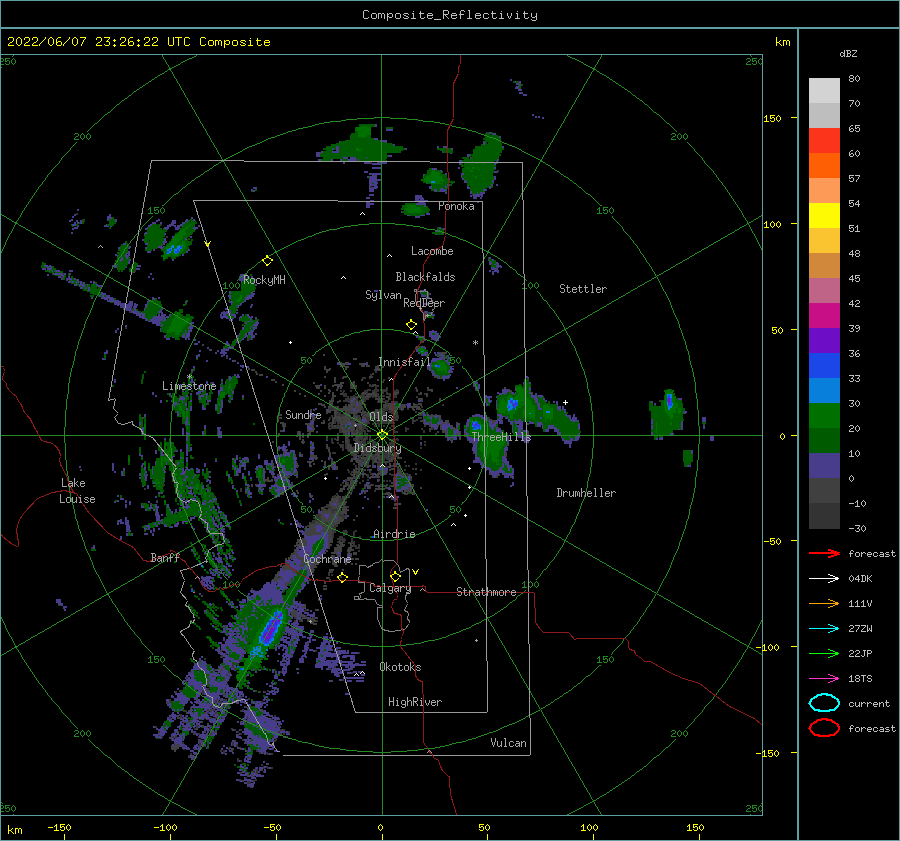Click the Sundre label
The height and width of the screenshot is (841, 900).
pyautogui.click(x=303, y=415)
